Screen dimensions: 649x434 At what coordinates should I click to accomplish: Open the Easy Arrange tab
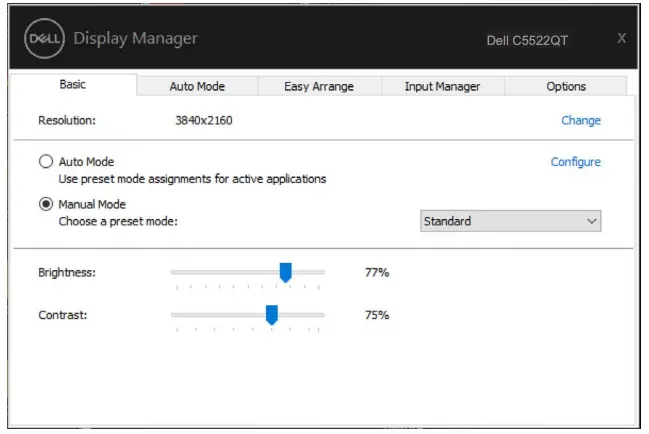click(x=318, y=86)
